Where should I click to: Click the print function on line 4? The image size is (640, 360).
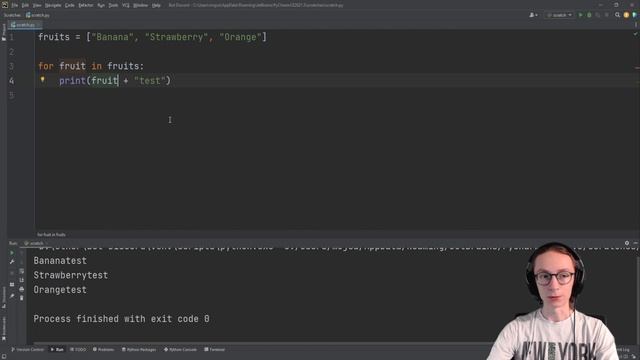click(x=72, y=81)
